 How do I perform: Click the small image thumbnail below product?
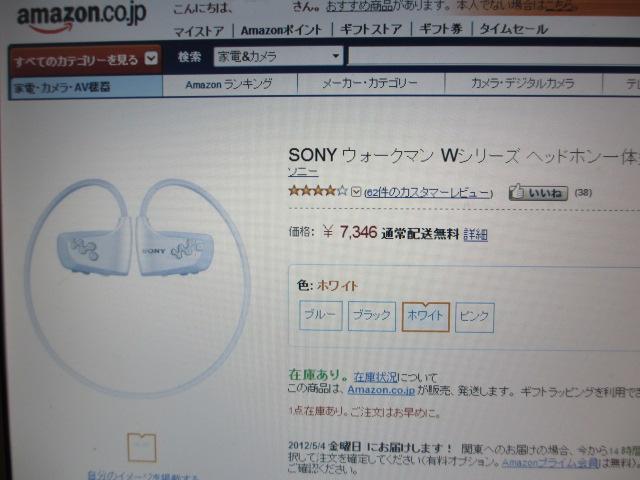coord(142,448)
